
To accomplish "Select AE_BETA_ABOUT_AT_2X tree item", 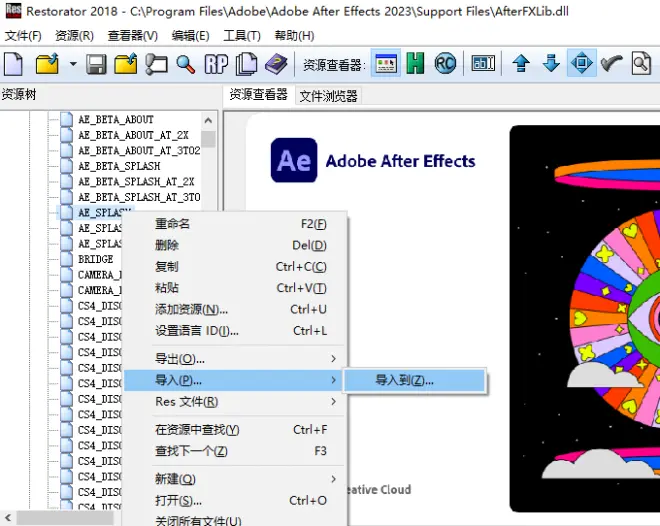I will click(133, 135).
